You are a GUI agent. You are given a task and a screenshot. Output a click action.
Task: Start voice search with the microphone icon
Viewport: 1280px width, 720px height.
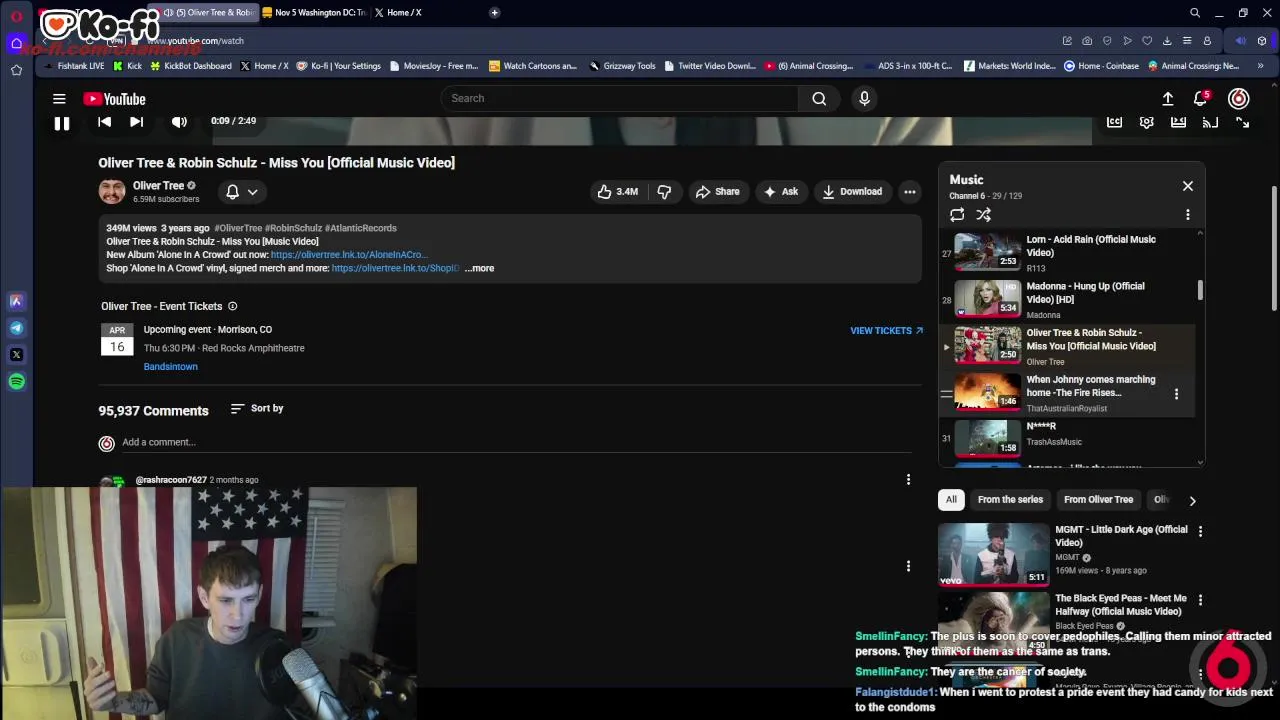coord(865,98)
